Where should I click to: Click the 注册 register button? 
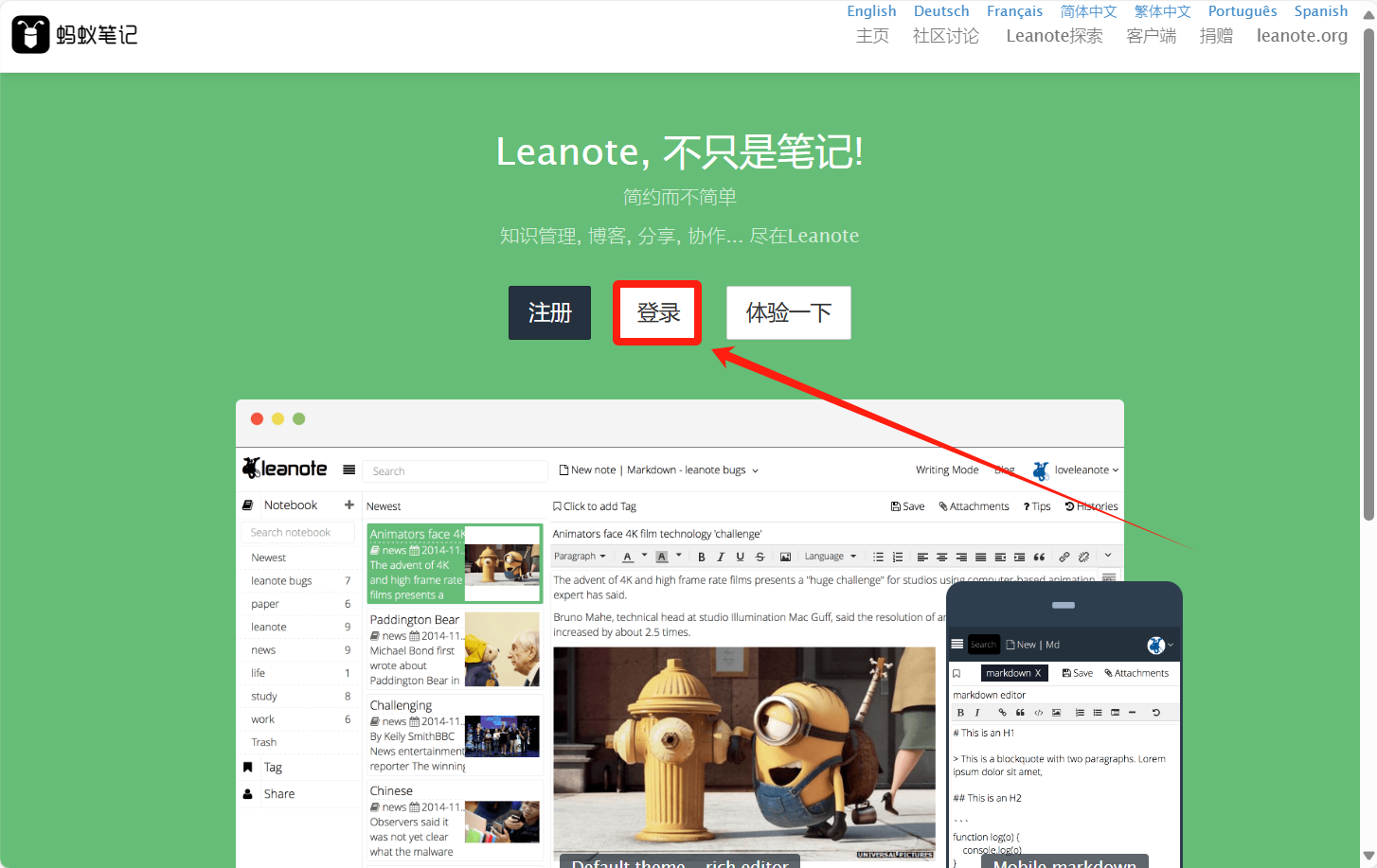click(x=549, y=312)
